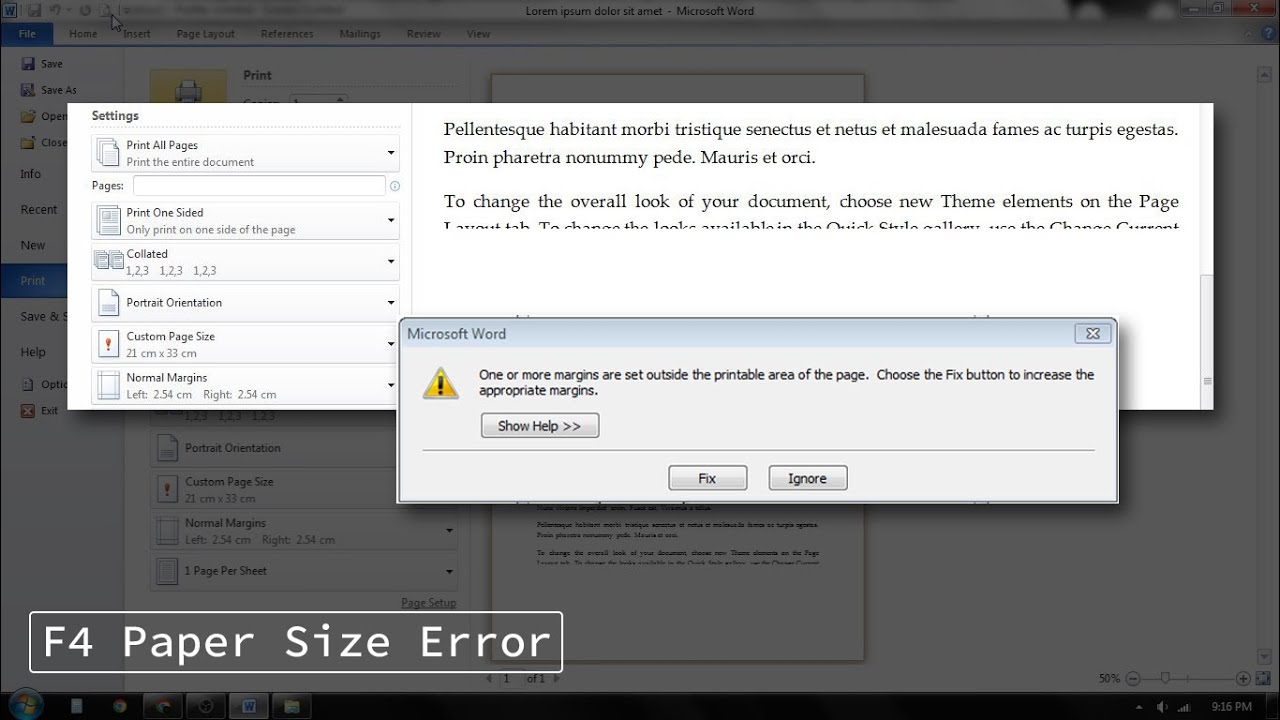Switch to the View tab

tap(478, 34)
